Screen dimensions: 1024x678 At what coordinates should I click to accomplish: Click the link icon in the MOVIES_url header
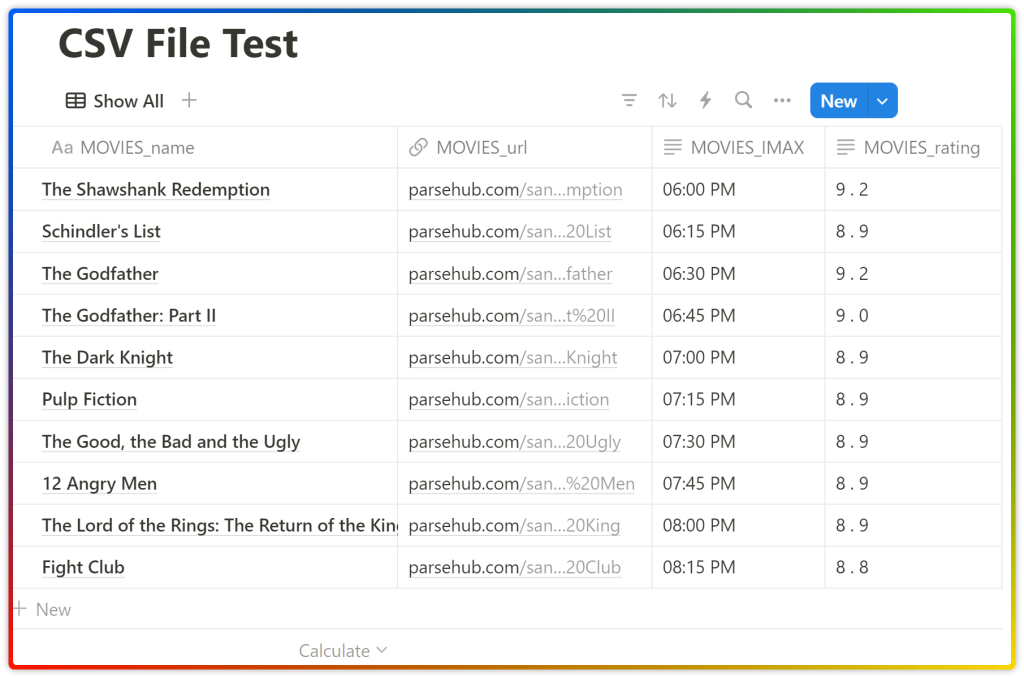(x=418, y=148)
